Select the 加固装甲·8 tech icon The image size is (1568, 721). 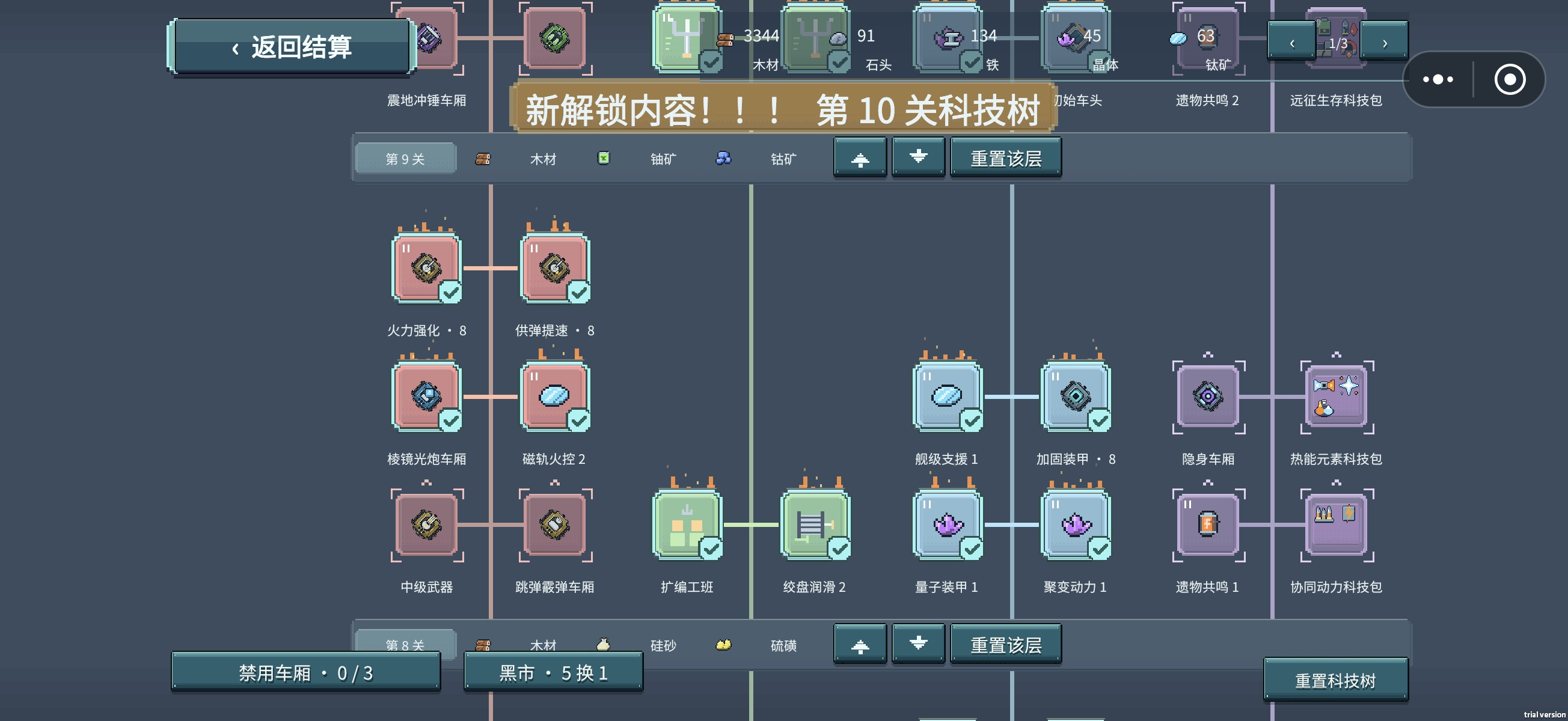[1076, 397]
